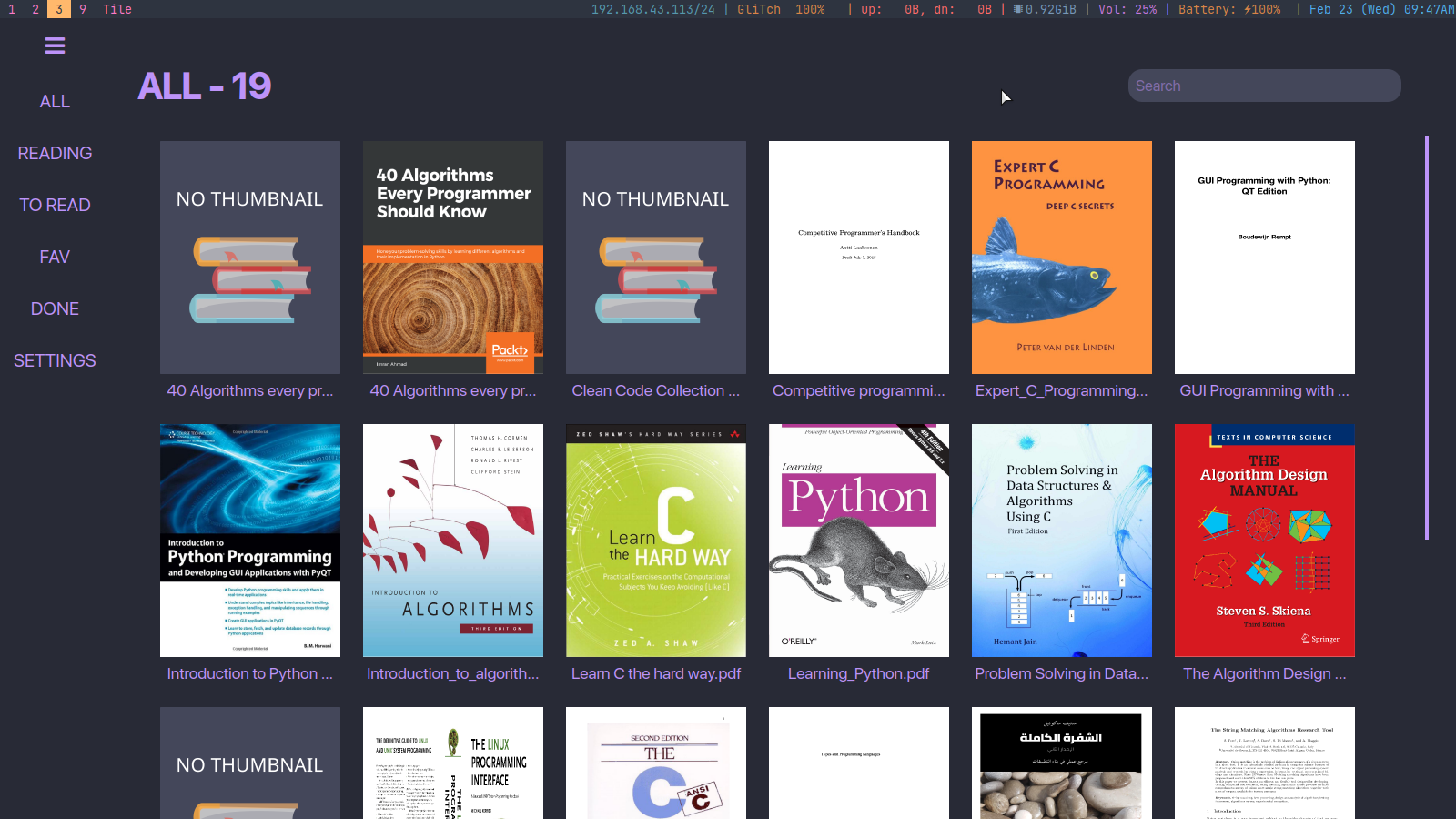Switch to workspace 9 in status bar

(83, 9)
